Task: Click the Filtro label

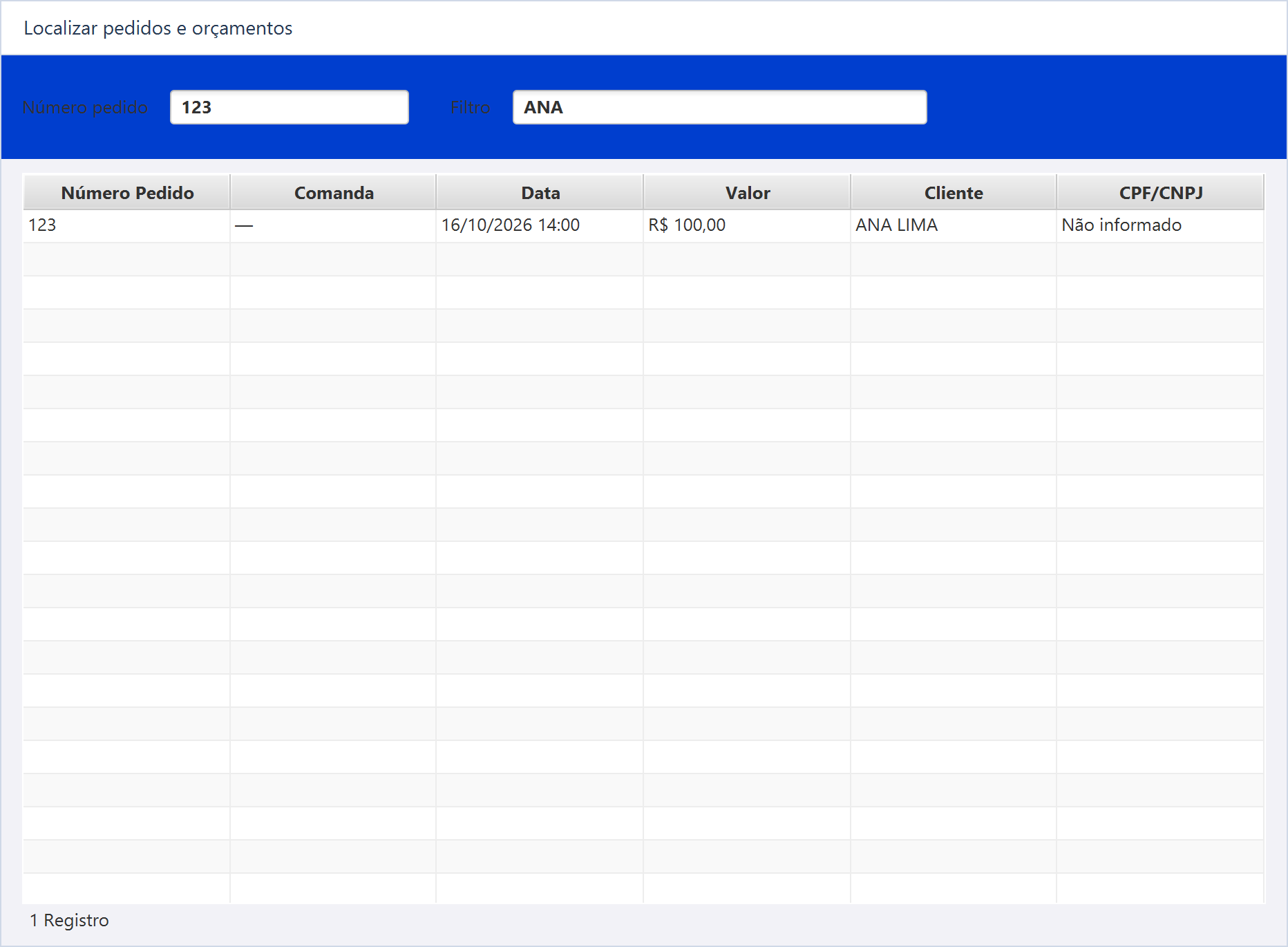Action: (470, 107)
